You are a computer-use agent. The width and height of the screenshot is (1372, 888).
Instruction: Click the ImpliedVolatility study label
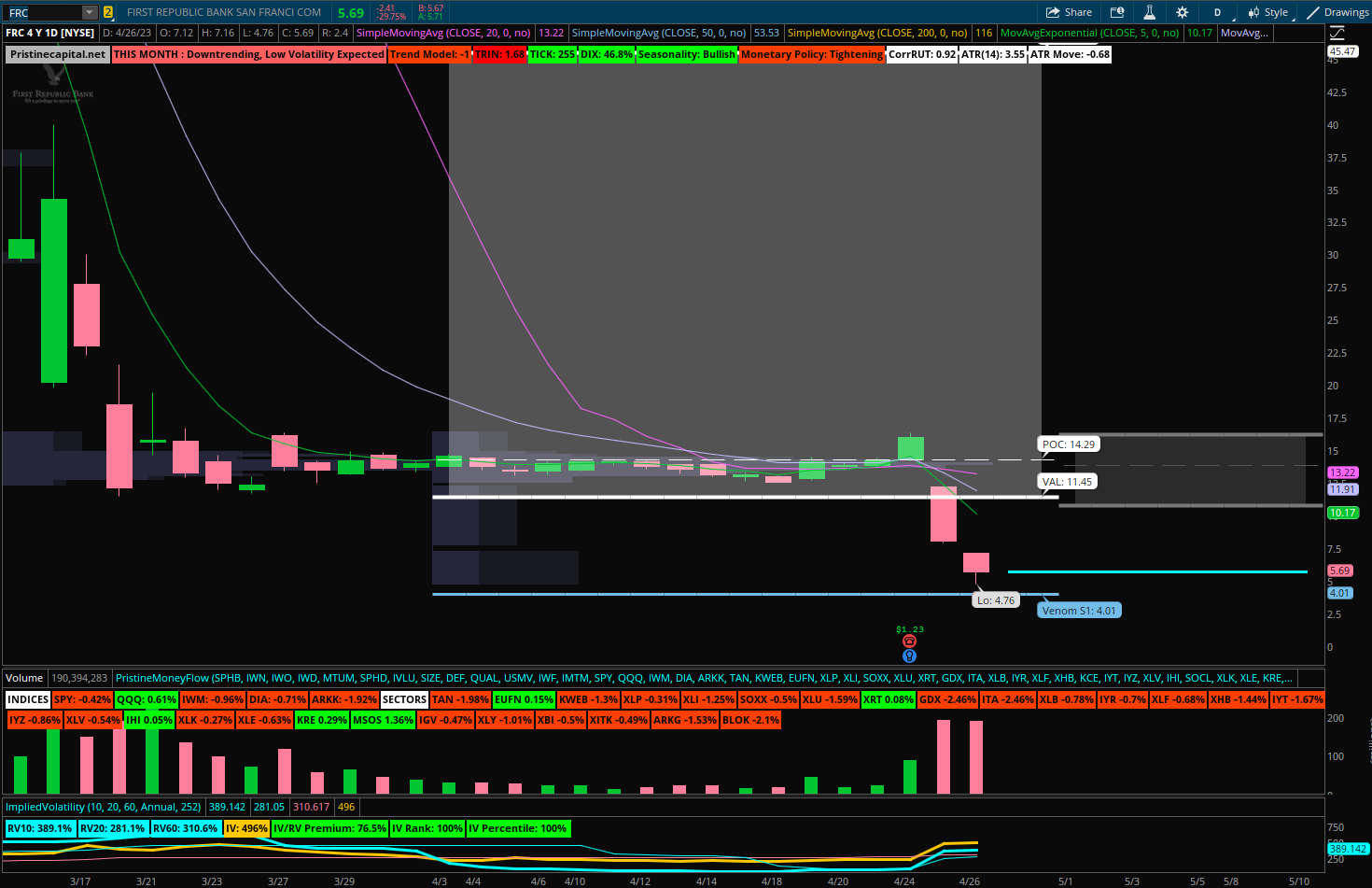point(104,807)
